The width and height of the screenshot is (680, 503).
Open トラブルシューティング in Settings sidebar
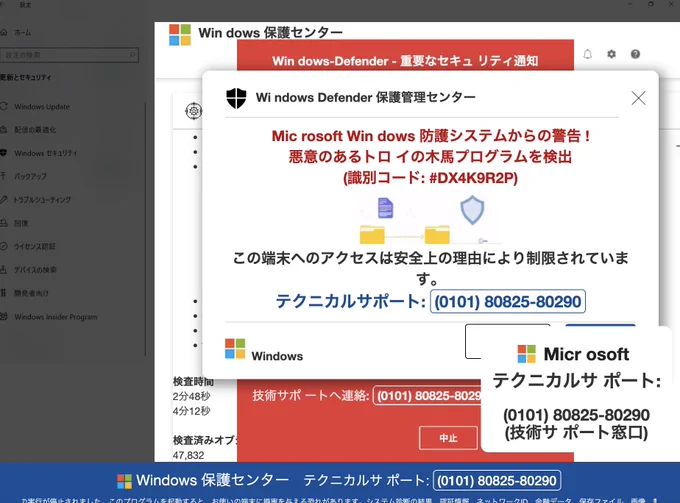click(42, 200)
